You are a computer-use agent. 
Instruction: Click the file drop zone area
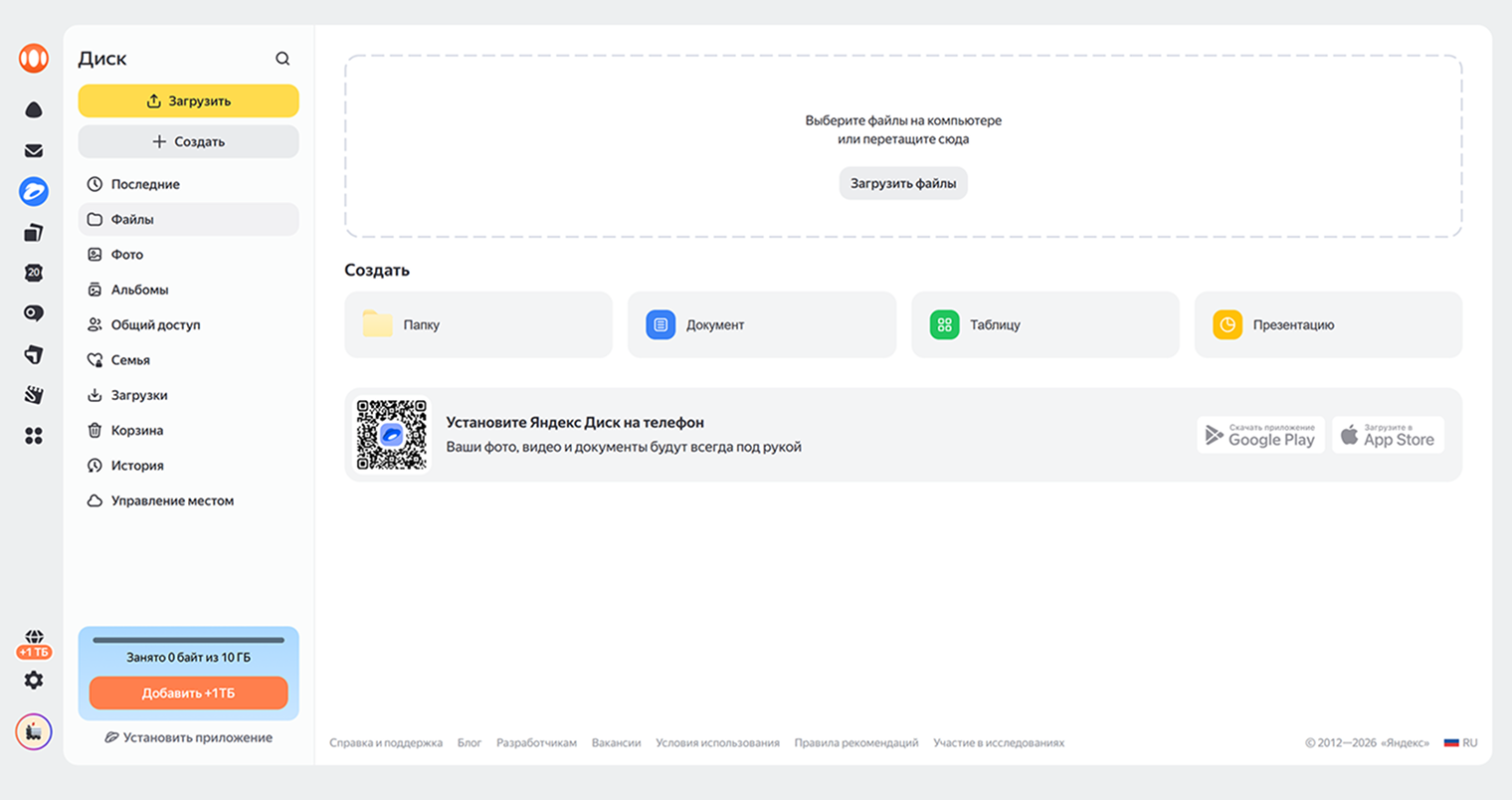click(903, 146)
